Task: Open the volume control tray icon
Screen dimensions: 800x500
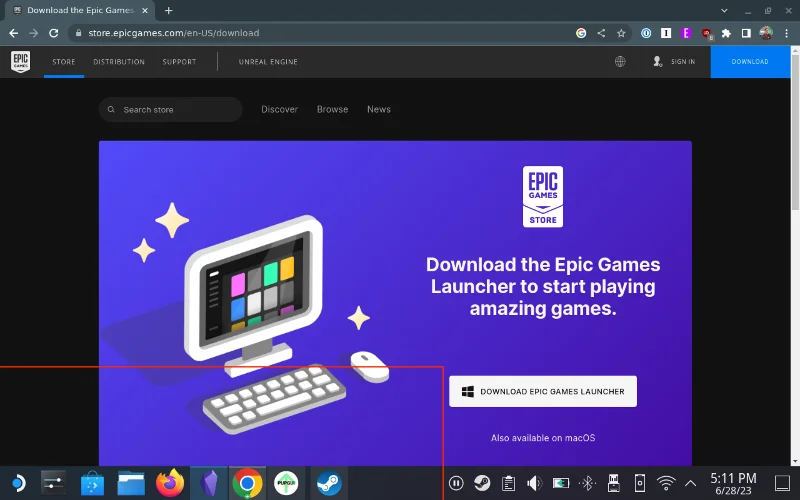Action: [535, 483]
